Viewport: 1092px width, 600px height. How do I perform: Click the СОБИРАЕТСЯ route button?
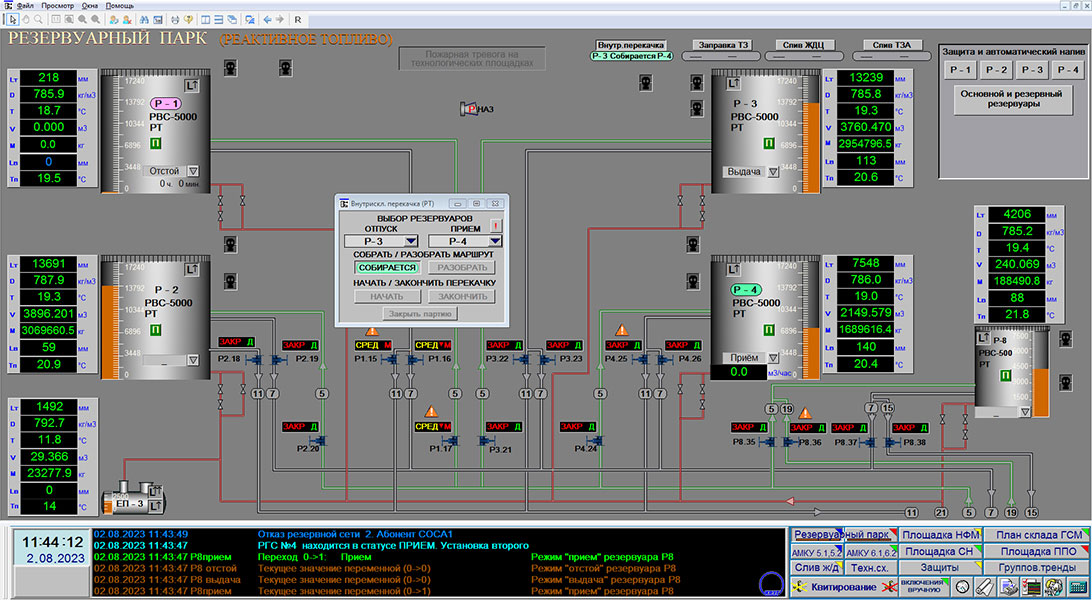387,267
